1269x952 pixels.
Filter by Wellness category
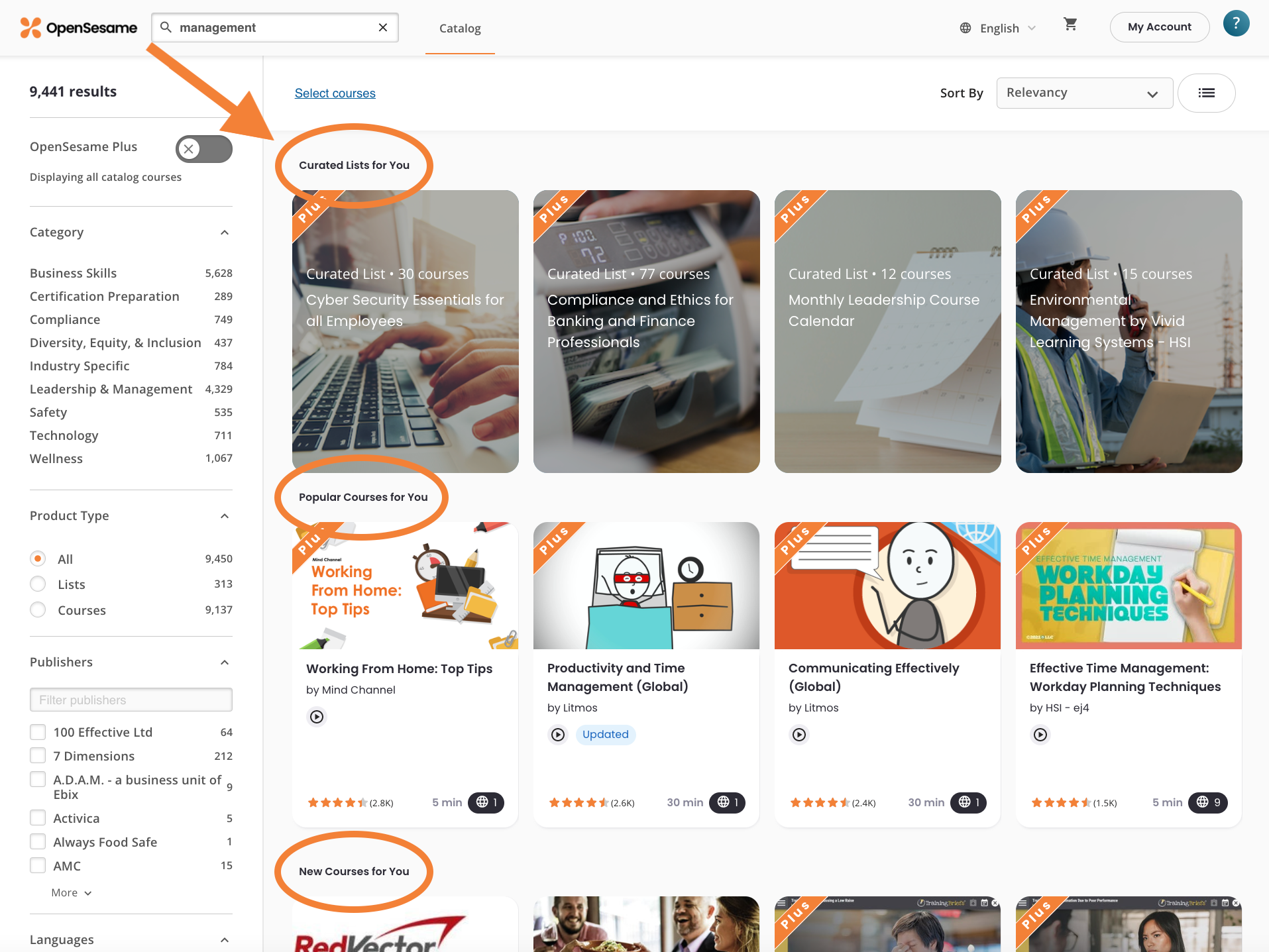coord(56,458)
